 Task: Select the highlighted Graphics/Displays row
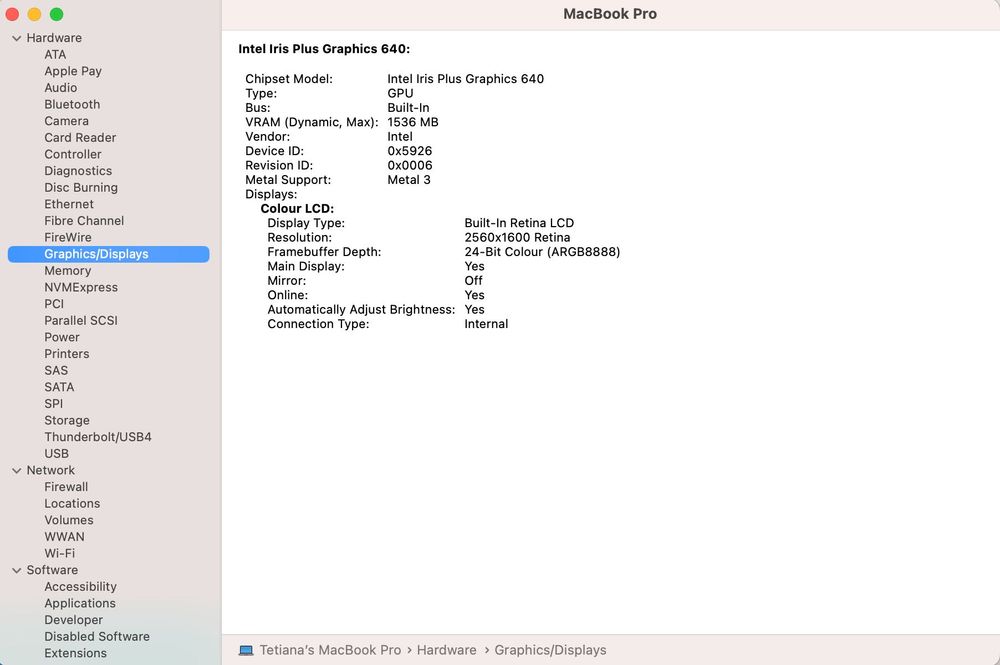coord(108,254)
